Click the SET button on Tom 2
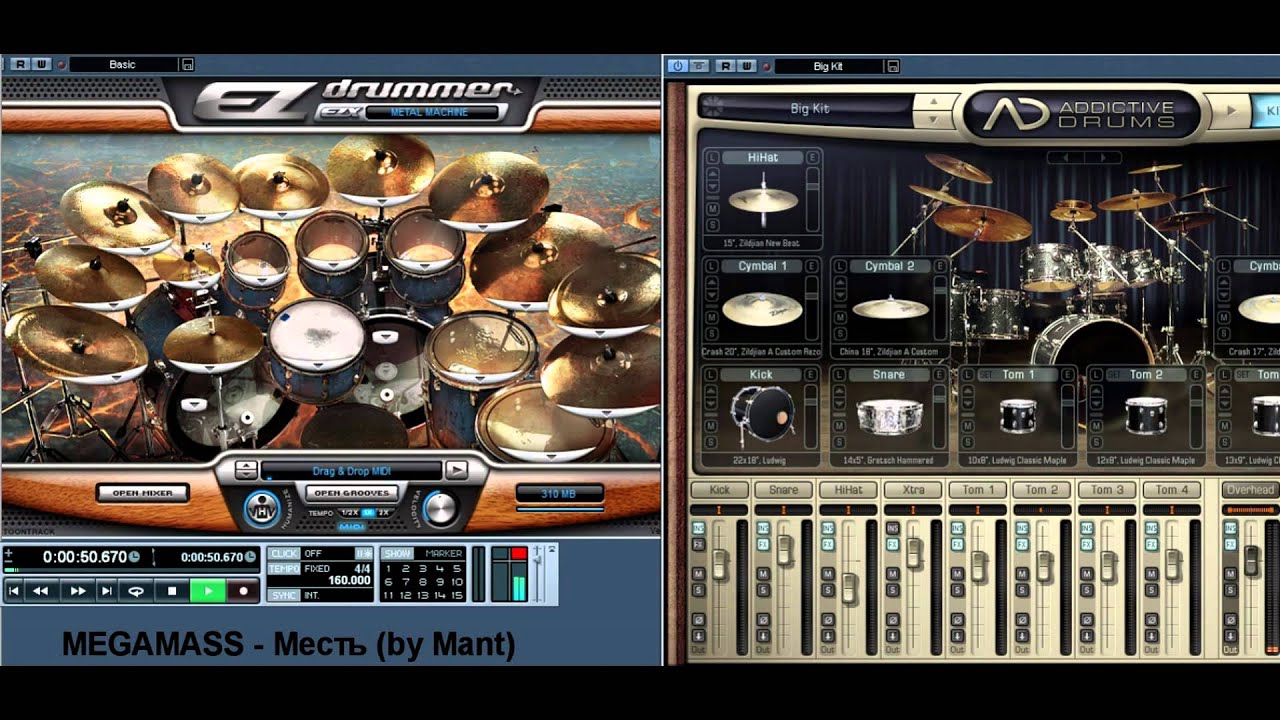1280x720 pixels. click(1114, 374)
